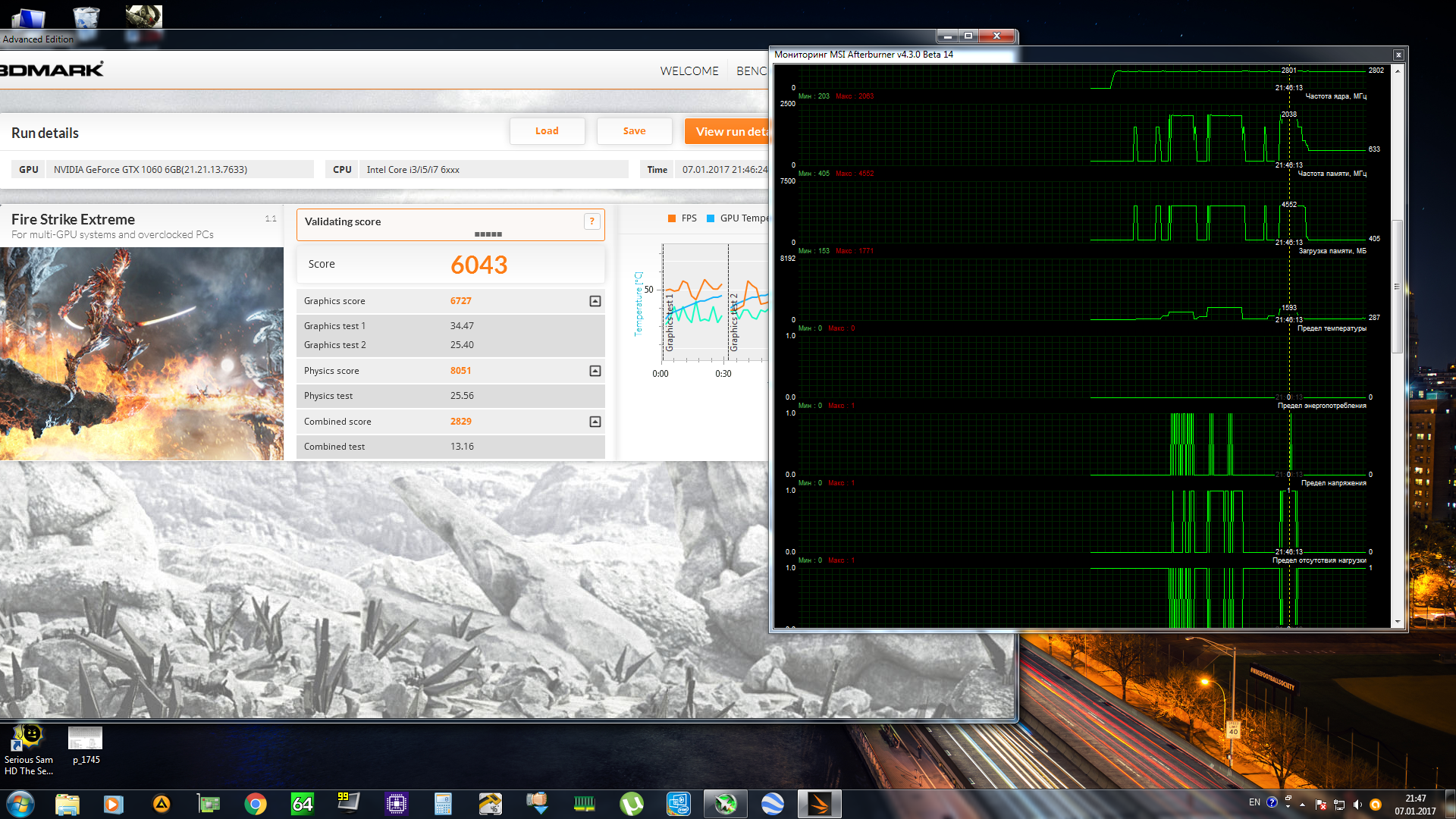Collapse the Graphics score details
The image size is (1456, 819).
pos(595,301)
